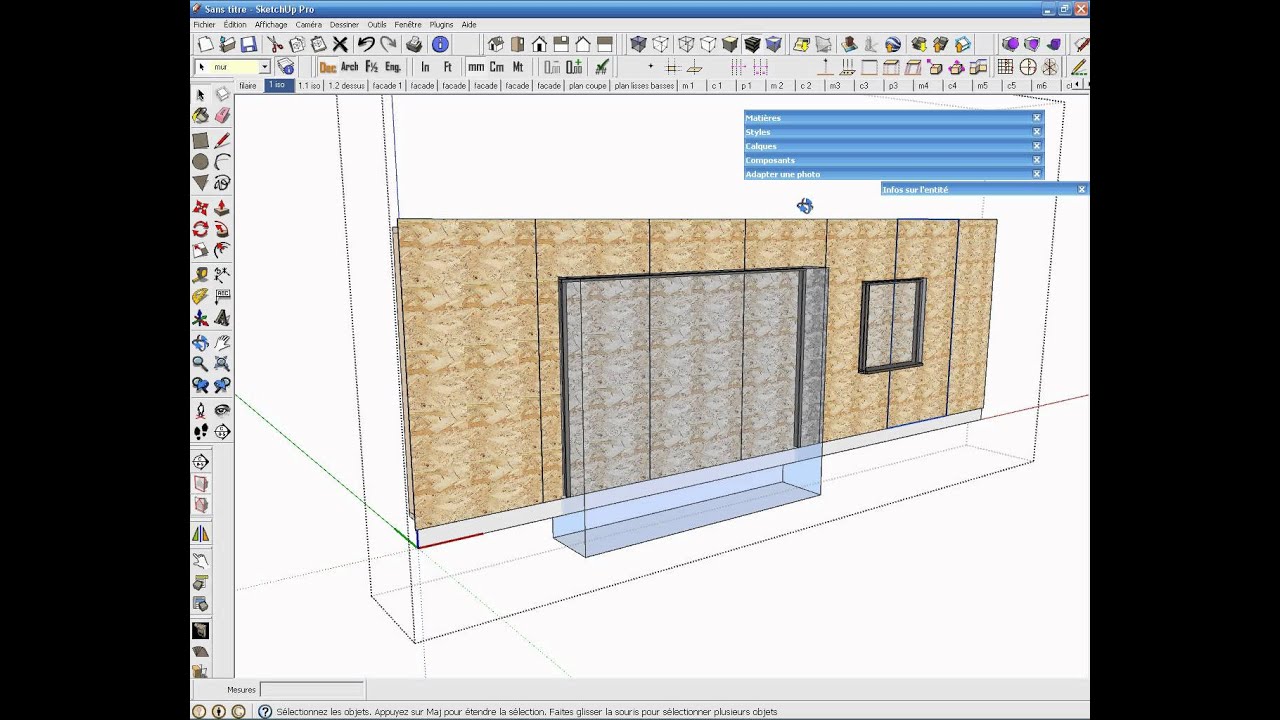The width and height of the screenshot is (1280, 720).
Task: Switch to the 'plan coupe' scene tab
Action: point(587,86)
